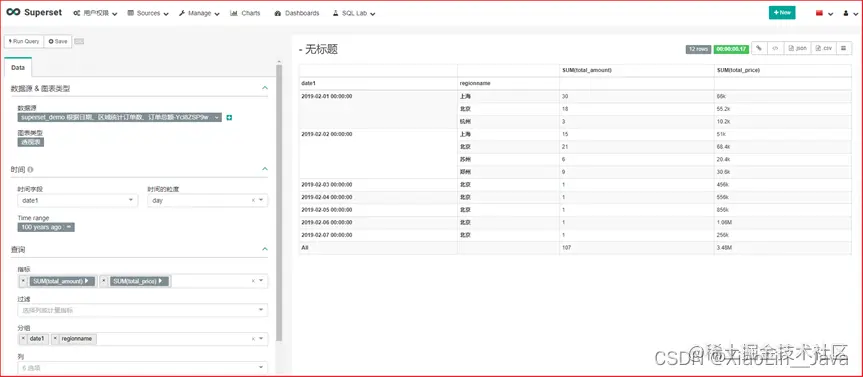863x377 pixels.
Task: Open the Manage menu
Action: pos(199,13)
